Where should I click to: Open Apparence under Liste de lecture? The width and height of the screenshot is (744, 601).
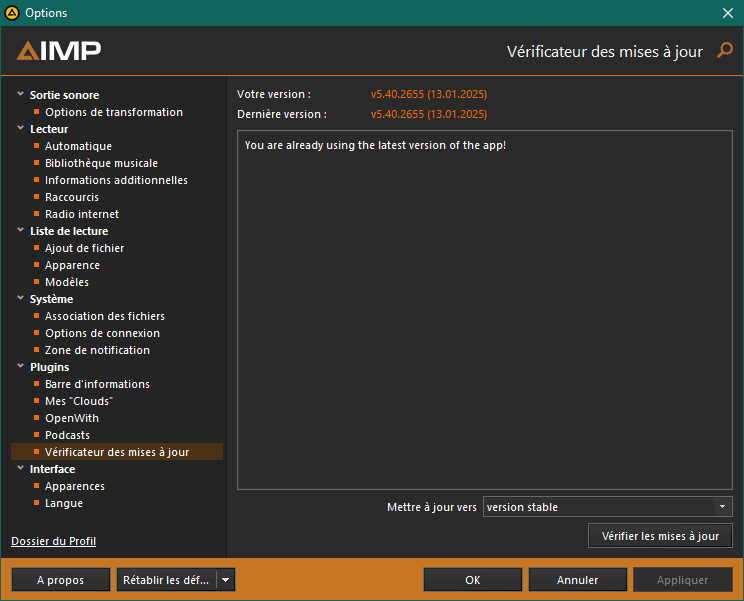(72, 265)
